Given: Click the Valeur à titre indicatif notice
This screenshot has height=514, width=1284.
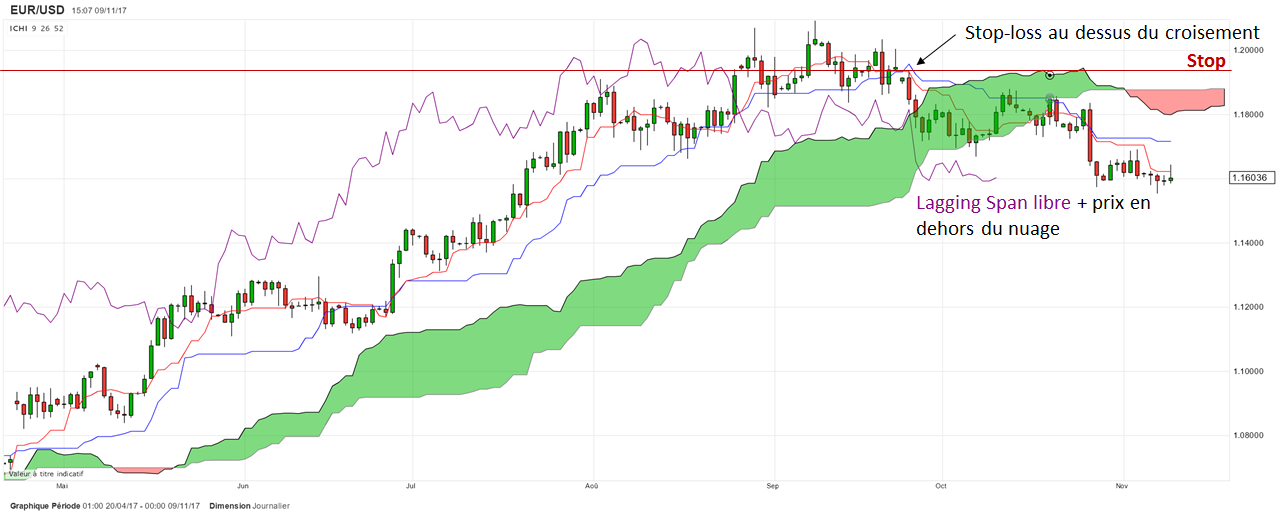Looking at the screenshot, I should pos(45,473).
